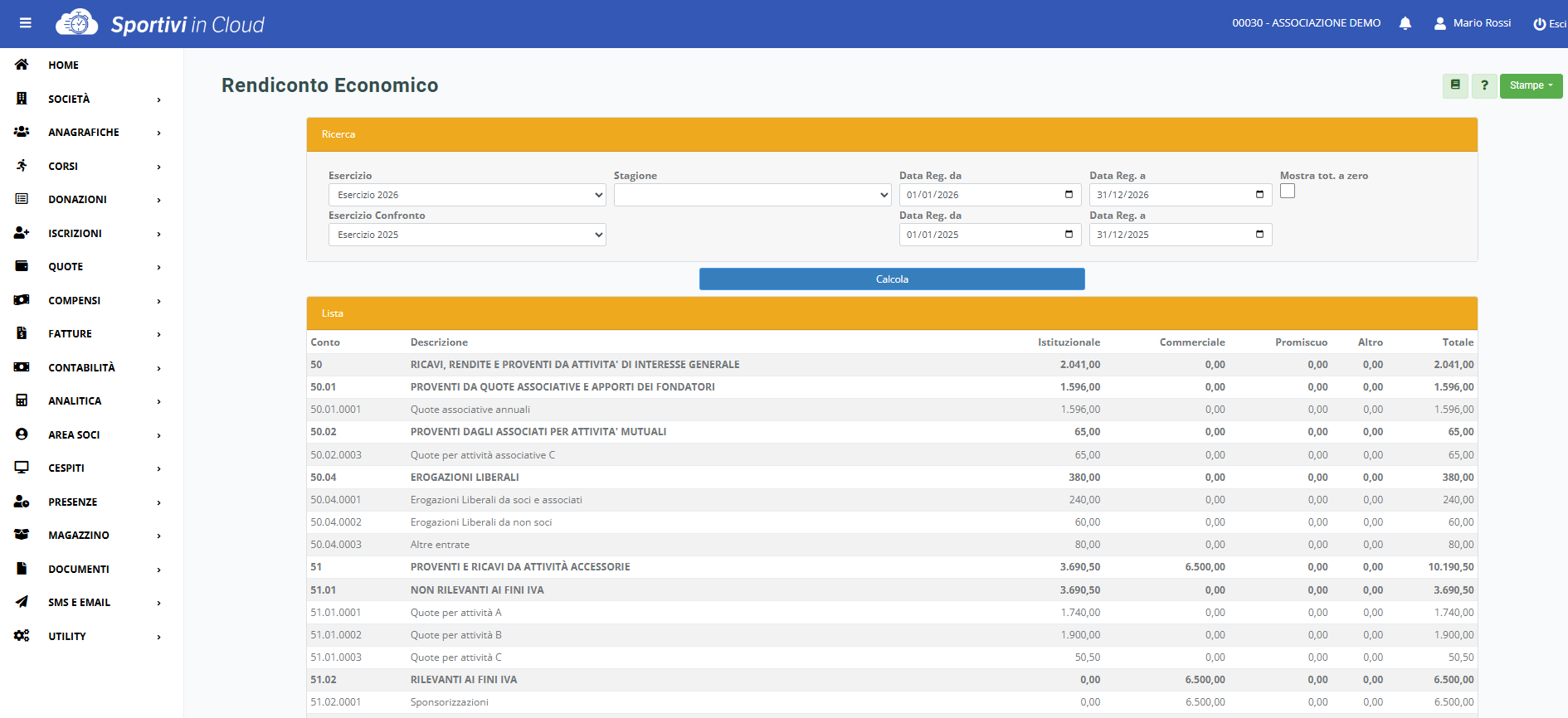This screenshot has width=1568, height=718.
Task: Open the notifications bell
Action: (1405, 23)
